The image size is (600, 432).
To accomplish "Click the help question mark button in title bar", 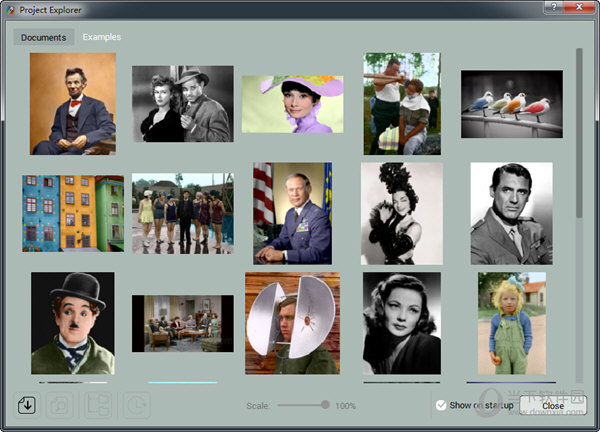I will (x=554, y=7).
